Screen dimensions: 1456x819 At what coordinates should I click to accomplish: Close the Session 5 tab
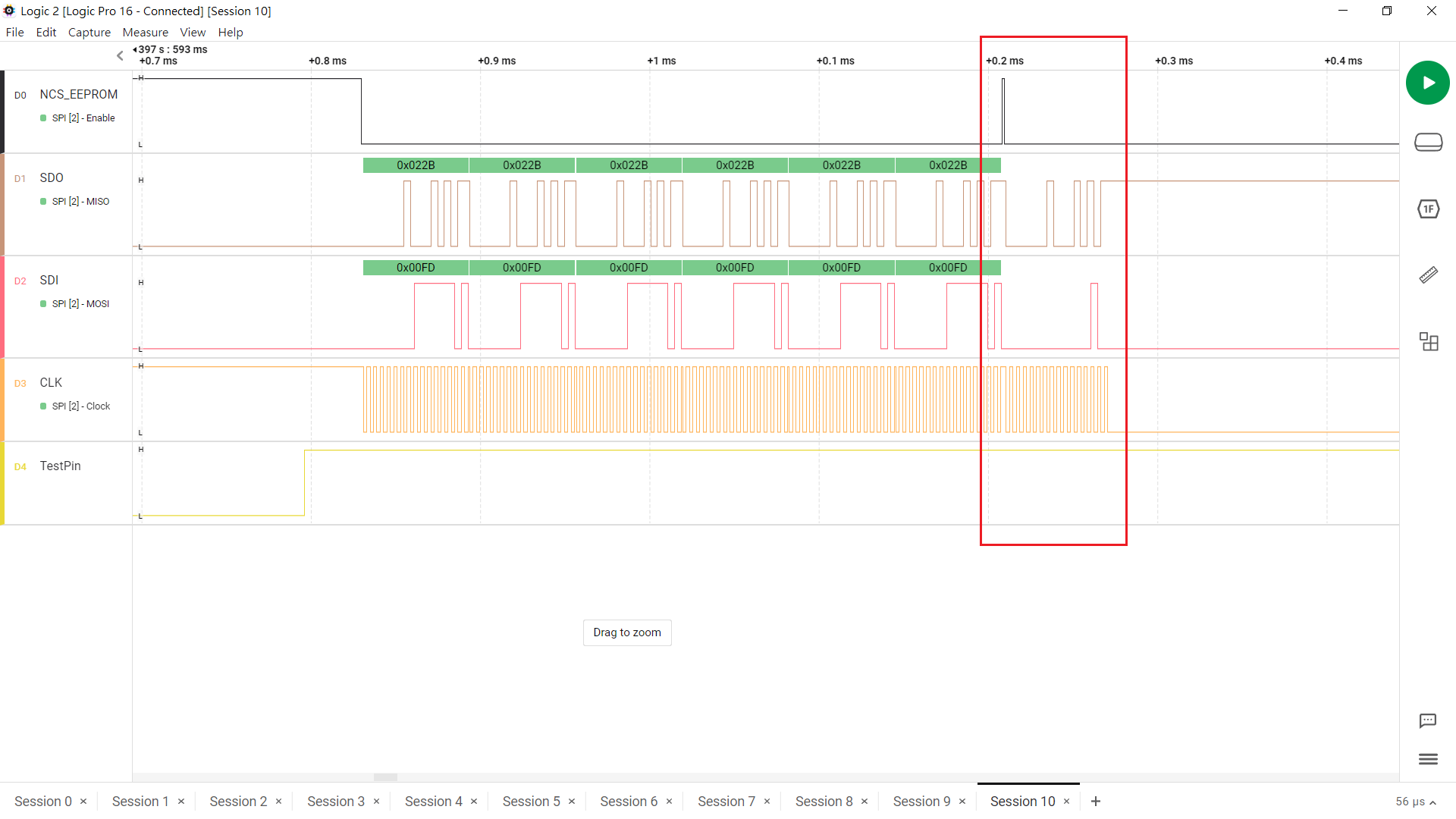[572, 802]
